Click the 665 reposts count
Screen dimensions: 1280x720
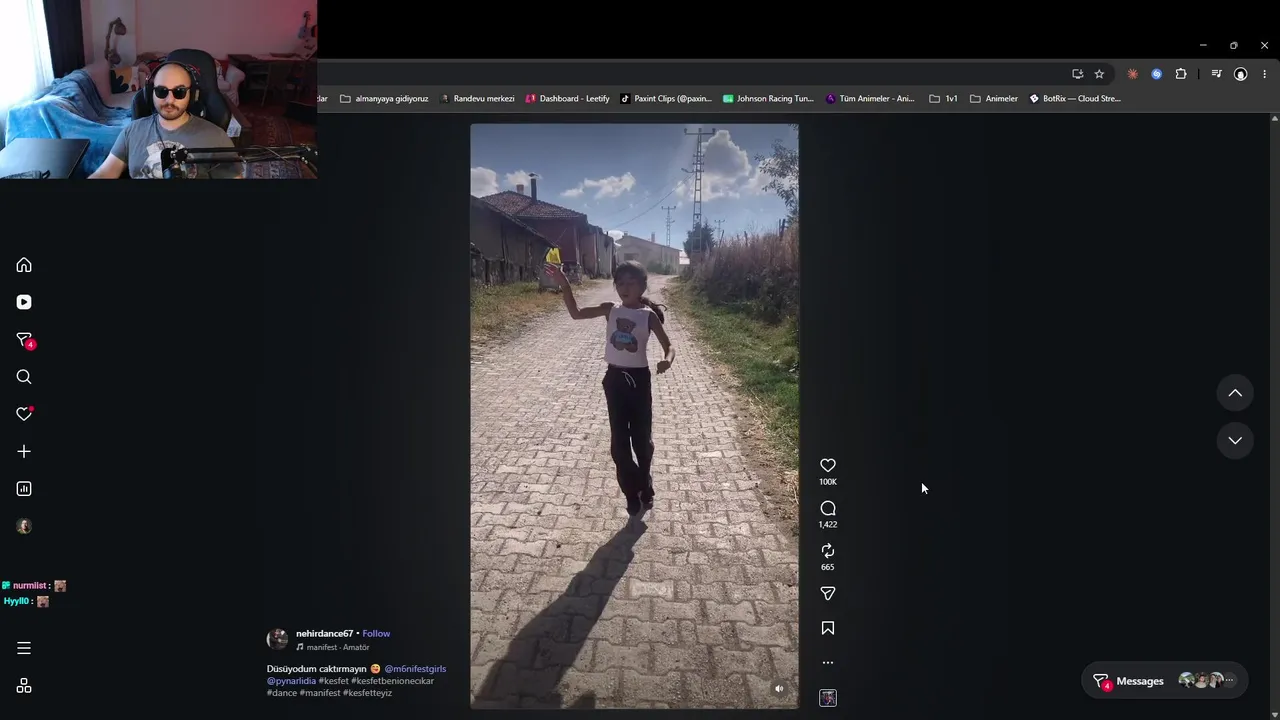[828, 567]
